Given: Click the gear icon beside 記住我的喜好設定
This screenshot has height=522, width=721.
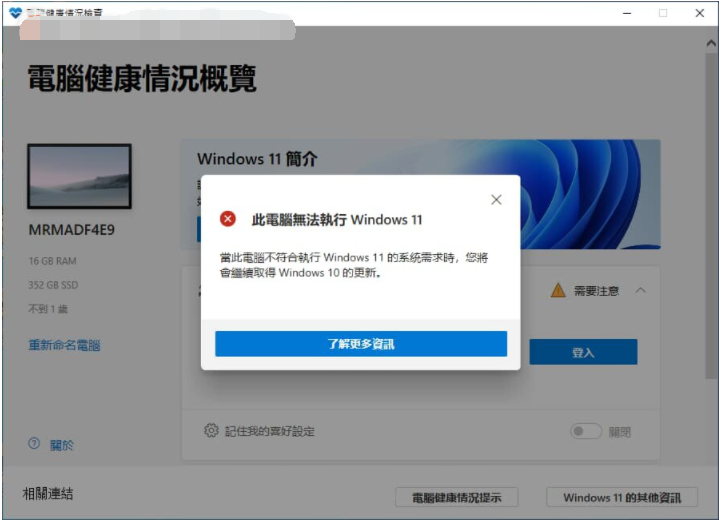Looking at the screenshot, I should 211,431.
